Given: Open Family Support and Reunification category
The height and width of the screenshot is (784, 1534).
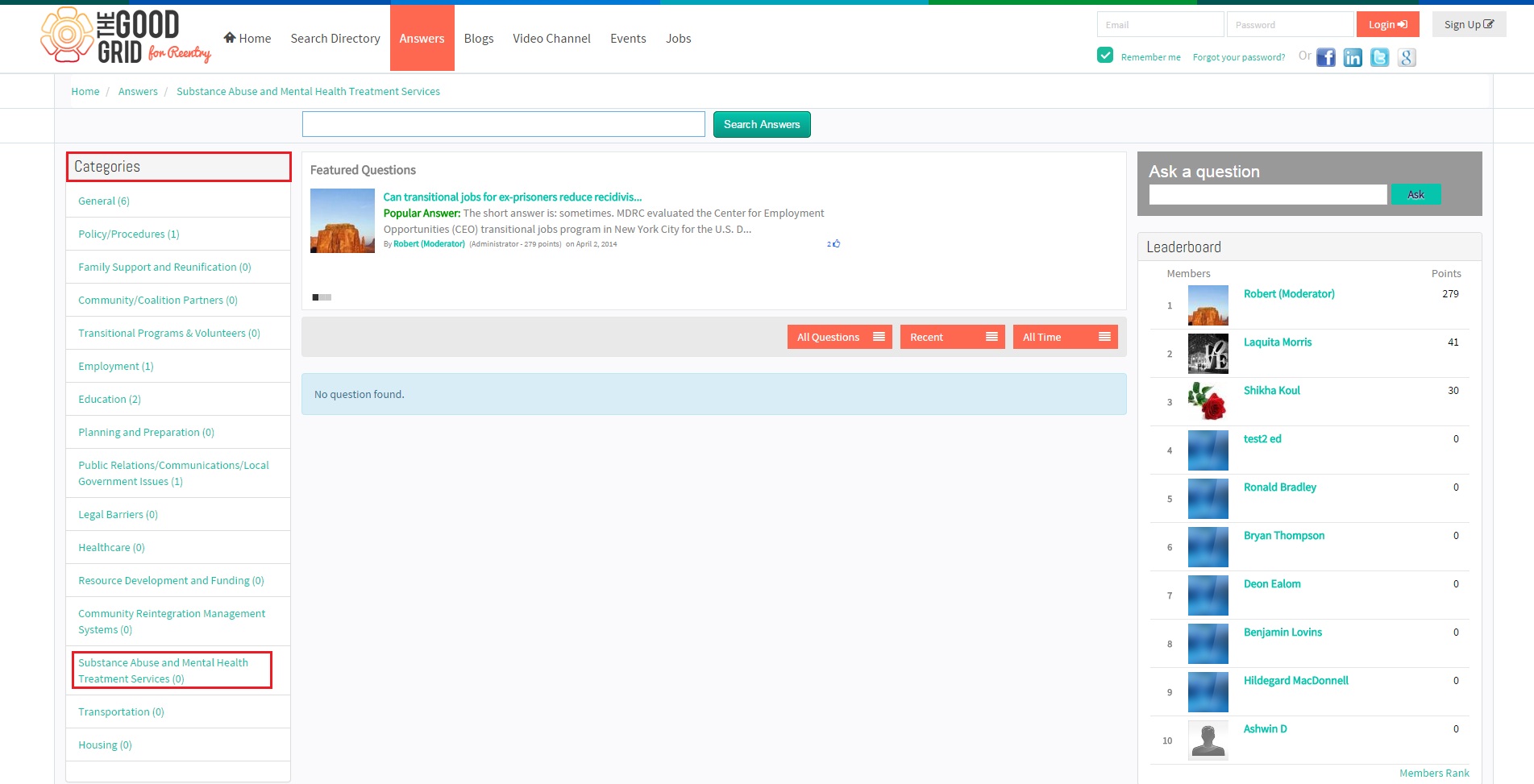Looking at the screenshot, I should tap(164, 267).
